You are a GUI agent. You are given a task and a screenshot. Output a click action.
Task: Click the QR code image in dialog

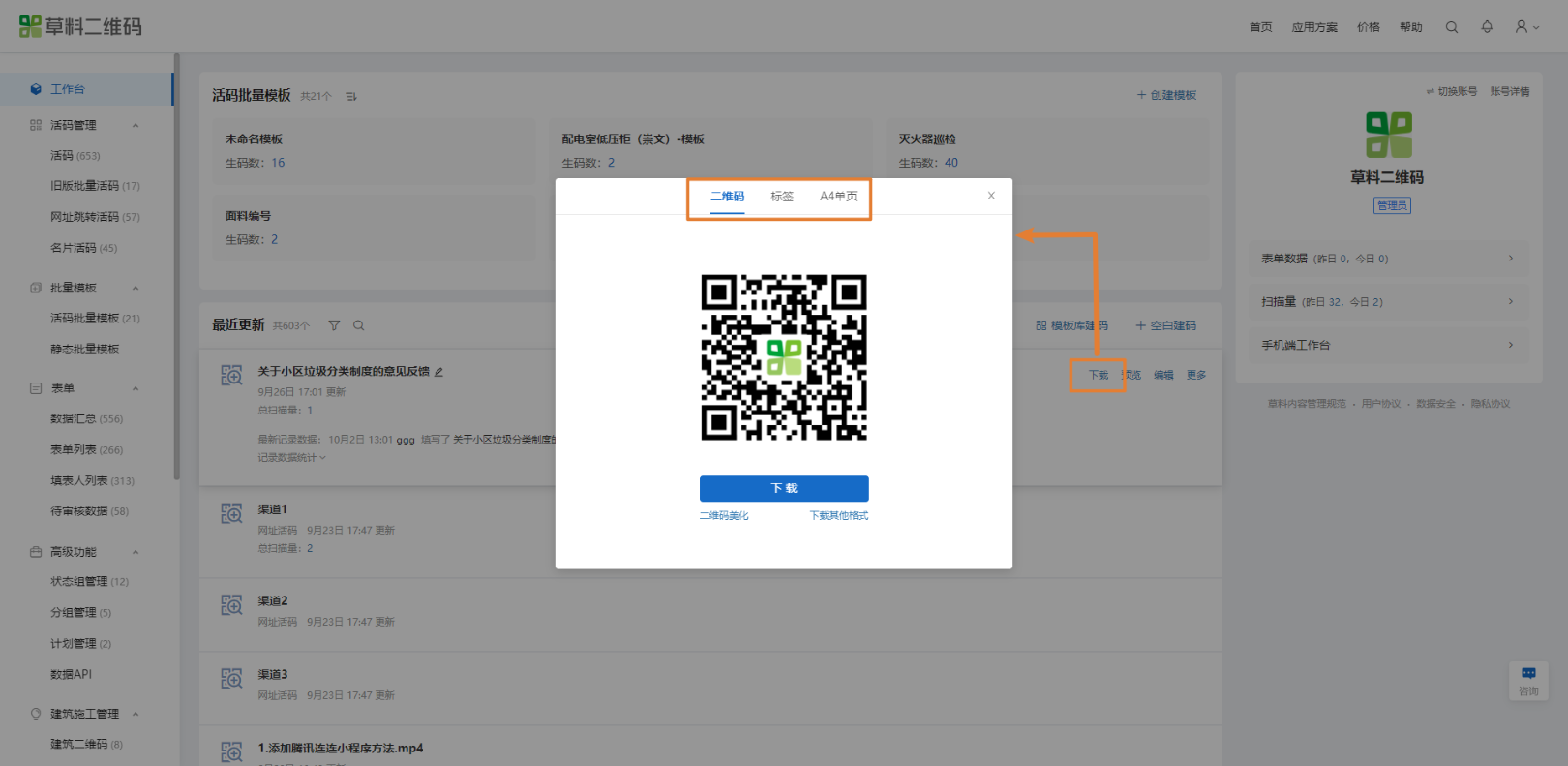pos(784,357)
